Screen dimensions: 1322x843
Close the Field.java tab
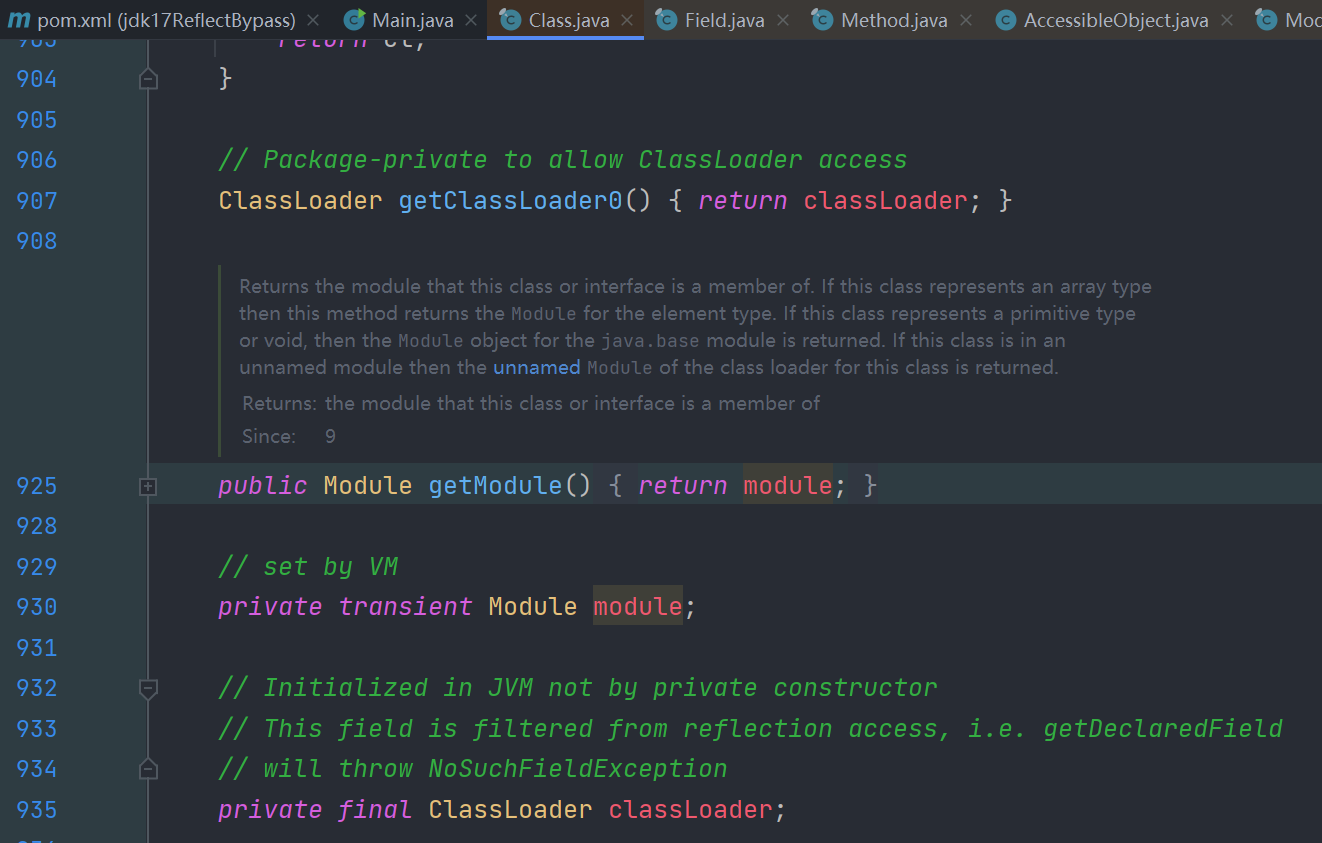click(782, 20)
